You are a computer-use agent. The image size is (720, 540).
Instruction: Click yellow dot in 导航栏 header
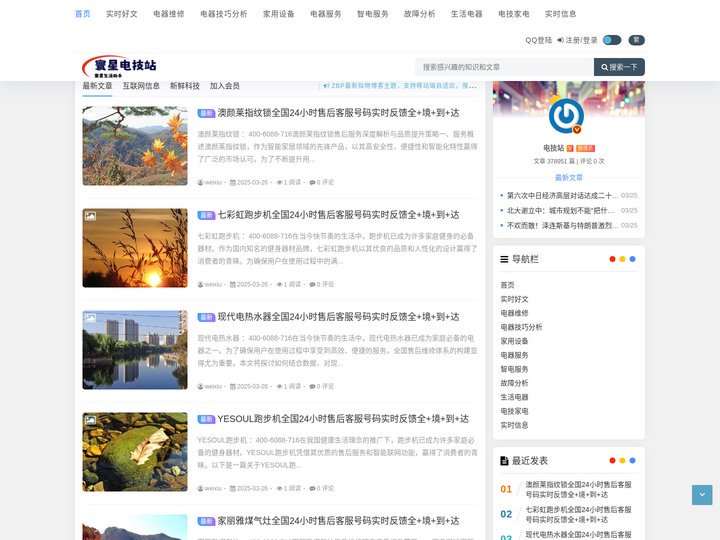point(622,259)
